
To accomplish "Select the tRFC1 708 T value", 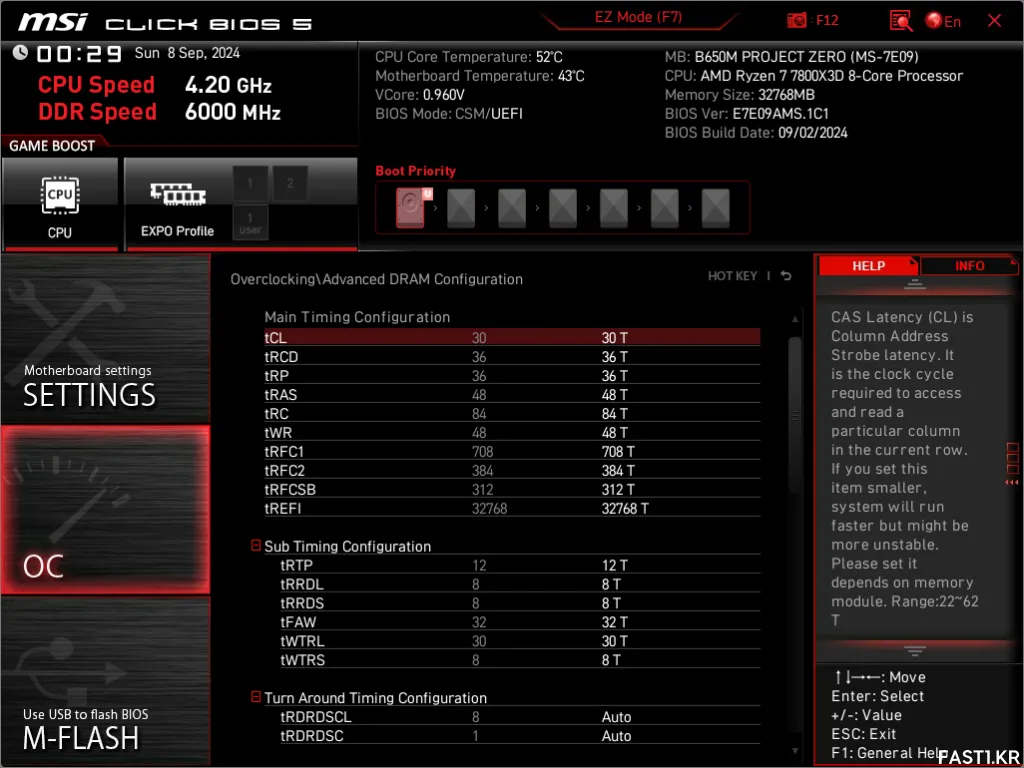I will point(618,451).
